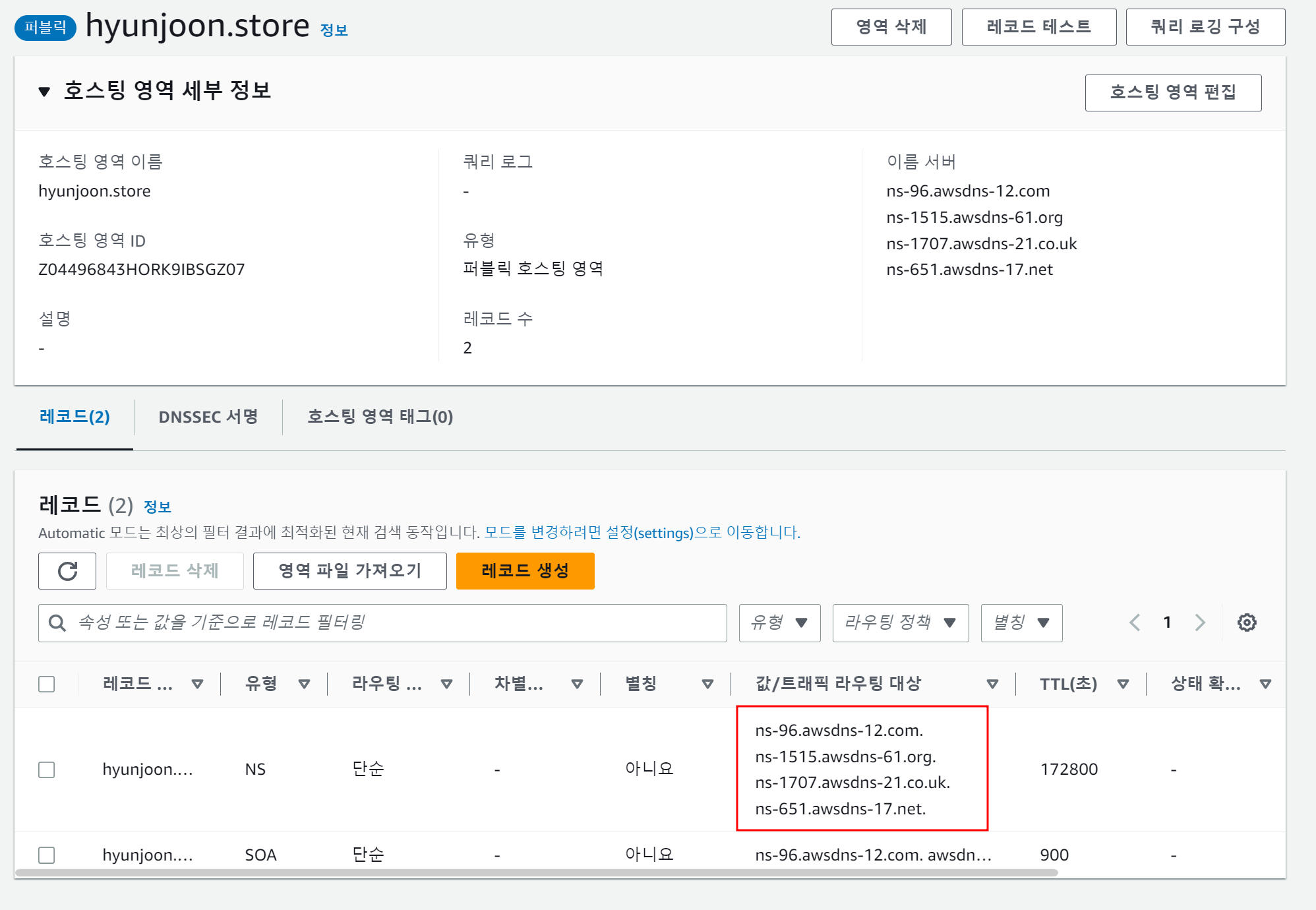Click the refresh records icon button

(x=67, y=571)
